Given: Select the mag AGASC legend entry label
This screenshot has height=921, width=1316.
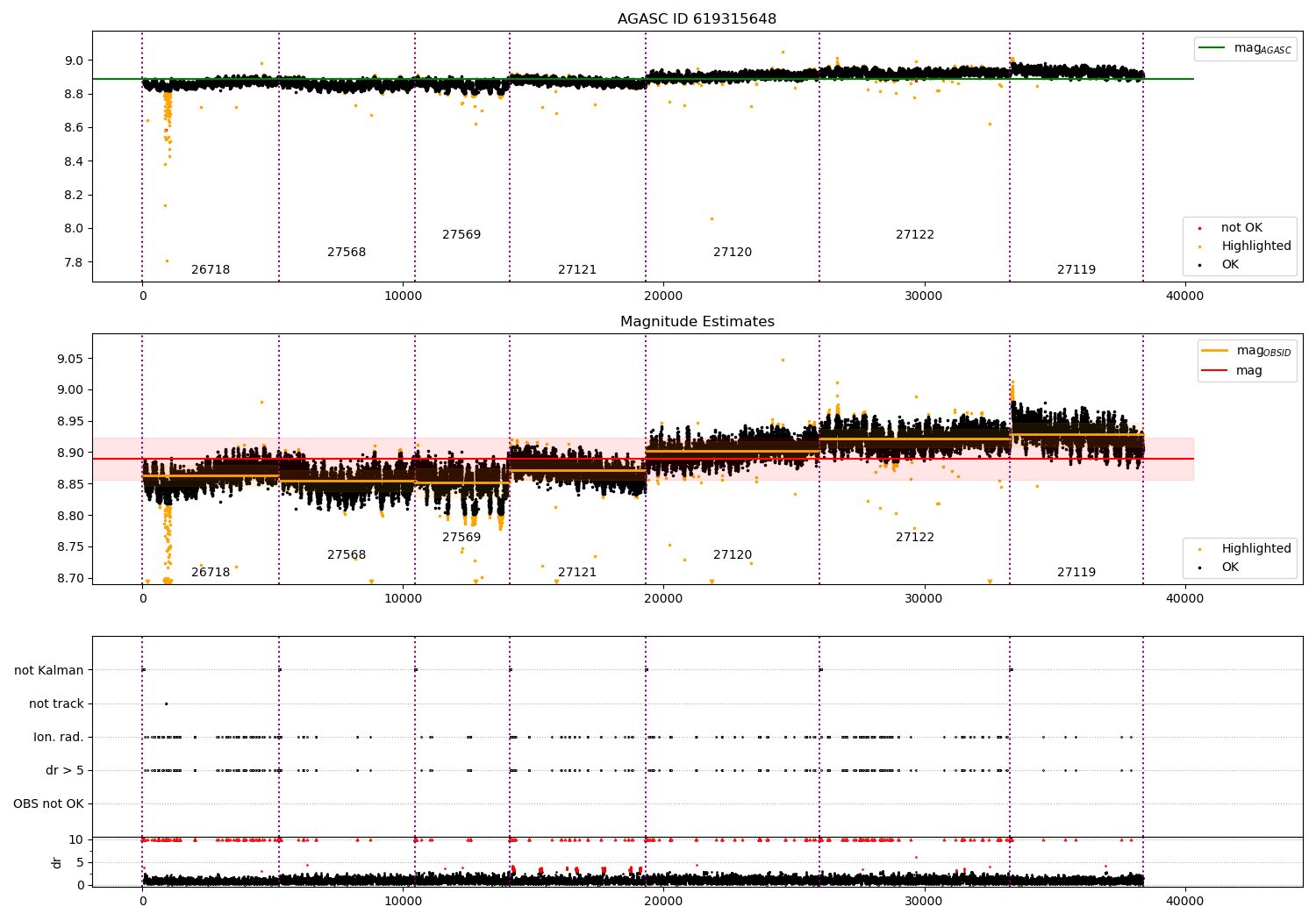Looking at the screenshot, I should [x=1262, y=48].
